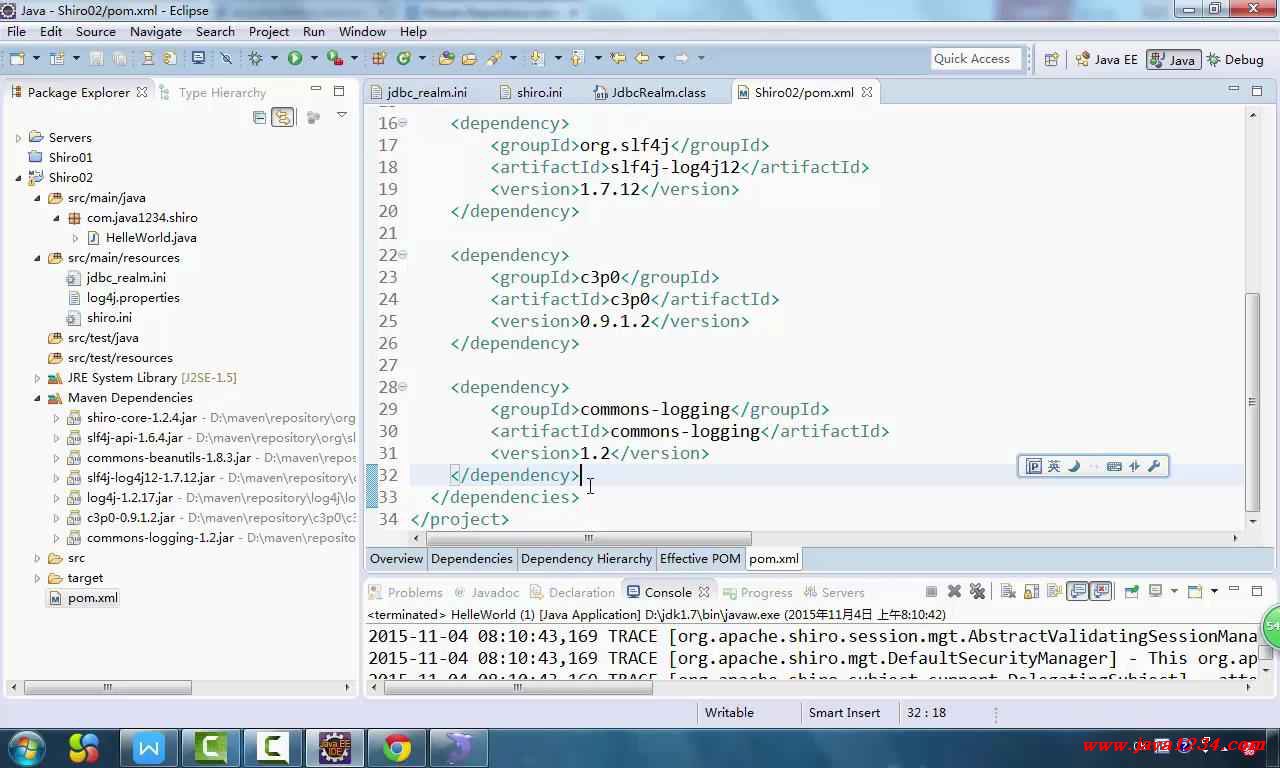The height and width of the screenshot is (768, 1280).
Task: Click the New Java Package toolbar icon
Action: [378, 59]
